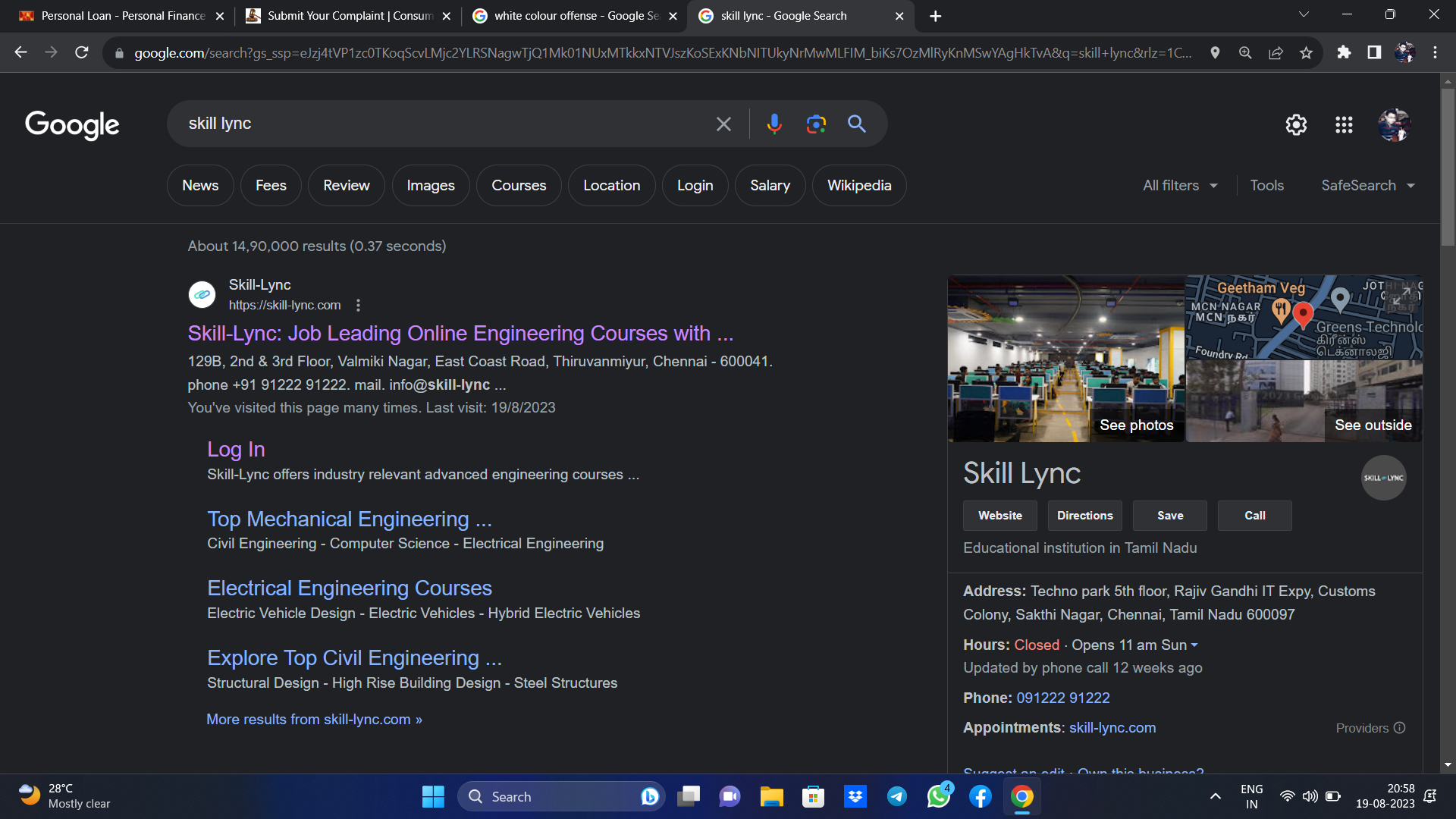Click the Google logo
This screenshot has width=1456, height=819.
[72, 125]
